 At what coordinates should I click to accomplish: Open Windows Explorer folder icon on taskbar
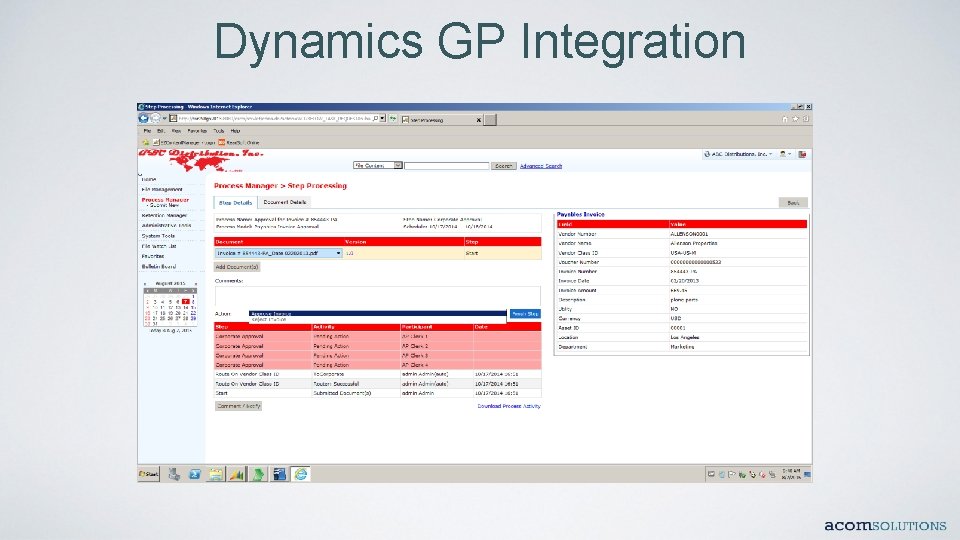[x=216, y=474]
